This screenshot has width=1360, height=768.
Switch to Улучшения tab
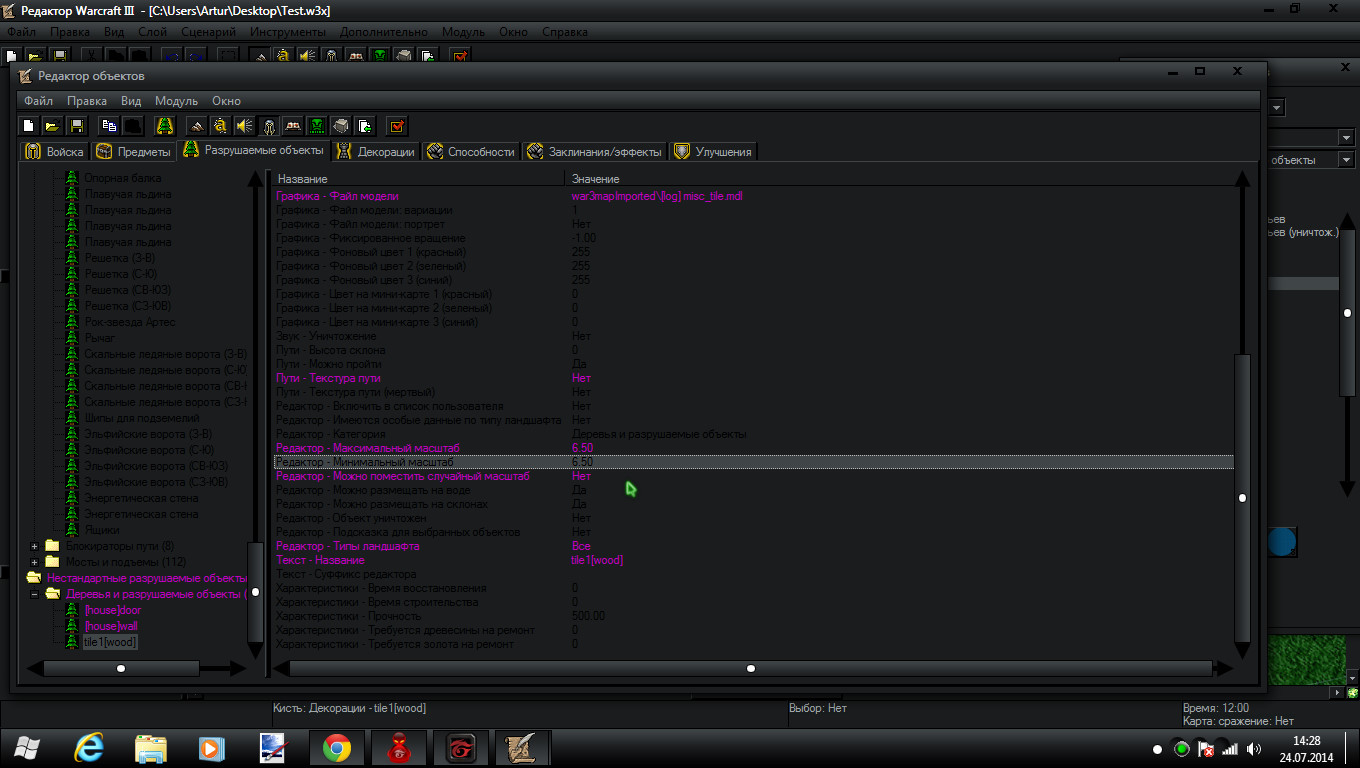(x=714, y=151)
